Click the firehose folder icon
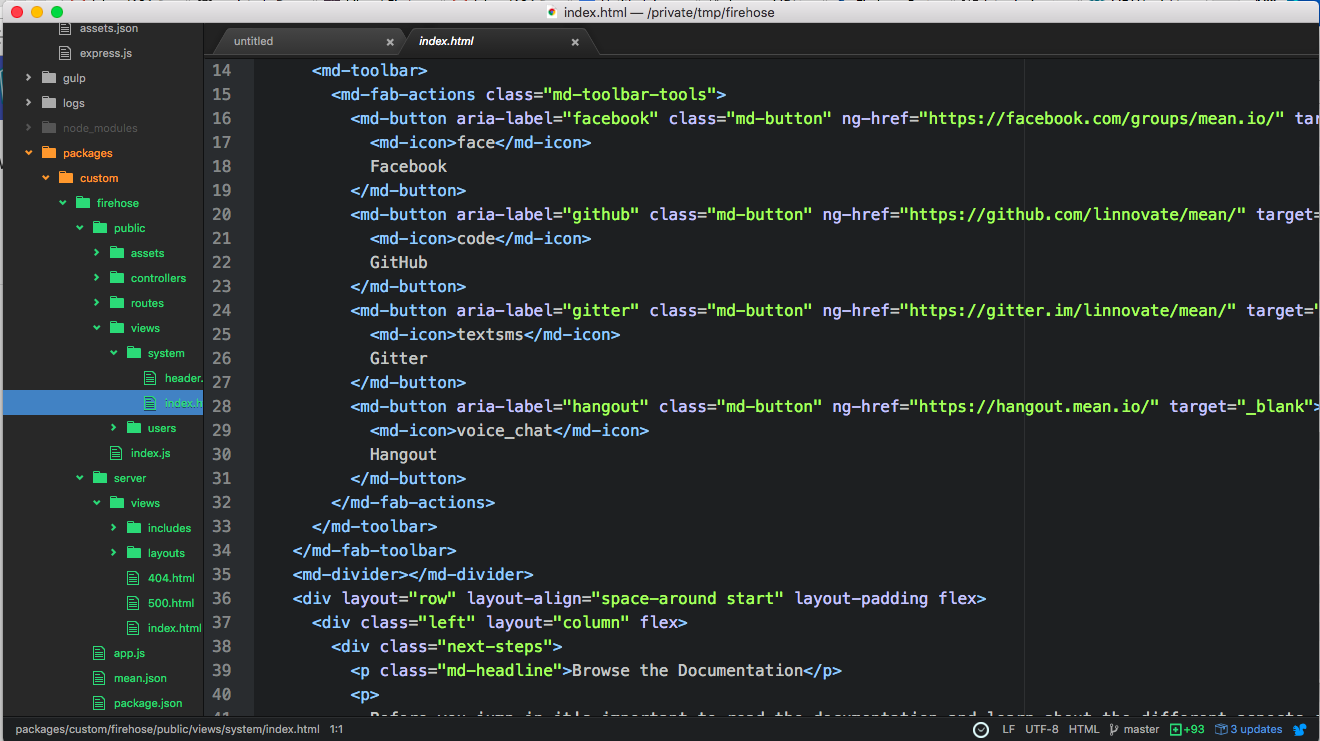The image size is (1320, 741). pyautogui.click(x=83, y=203)
